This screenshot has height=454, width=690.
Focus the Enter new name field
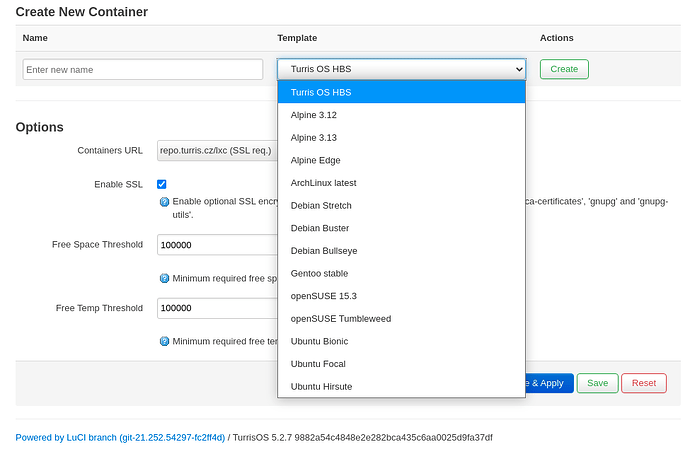(143, 70)
